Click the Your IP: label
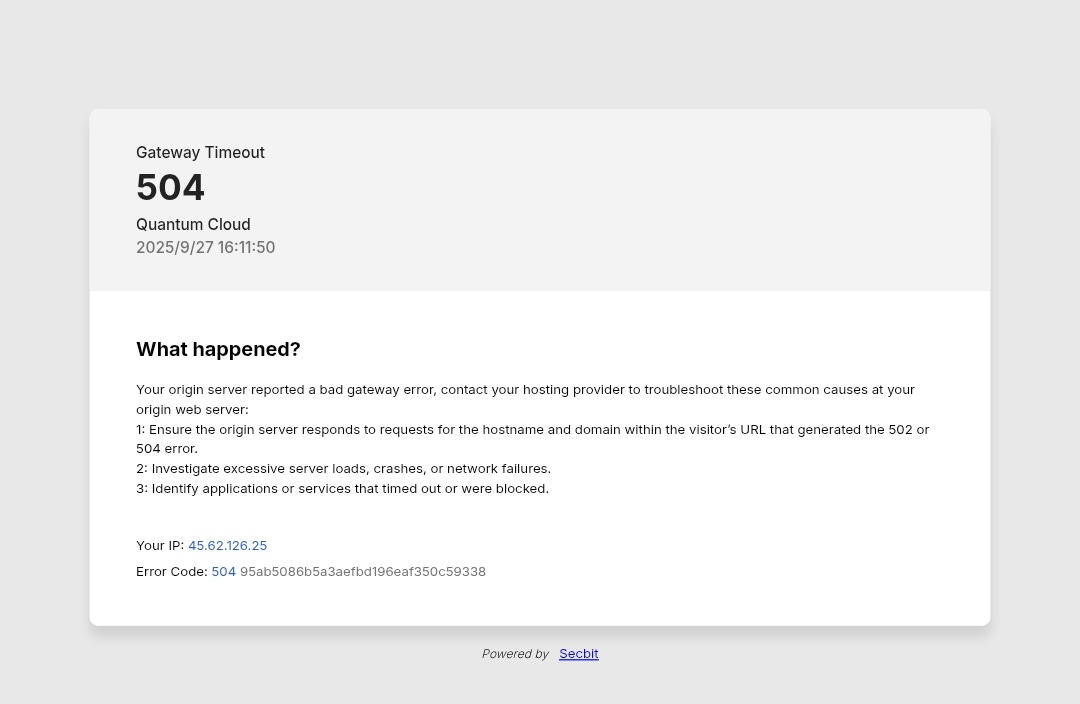Viewport: 1080px width, 704px height. click(x=160, y=546)
